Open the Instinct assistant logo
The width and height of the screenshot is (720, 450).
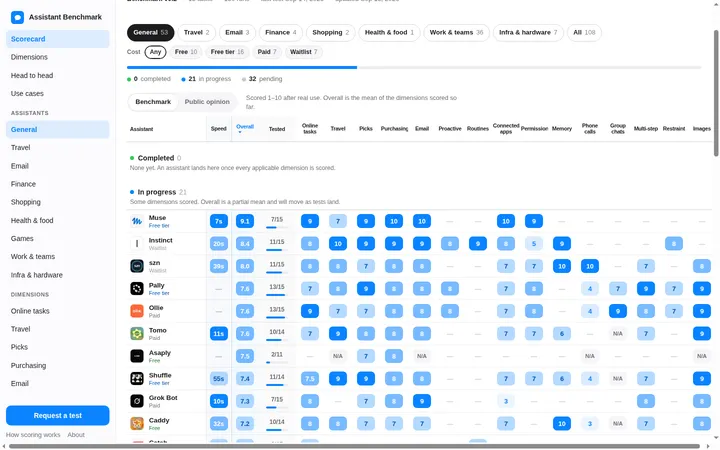[x=137, y=244]
